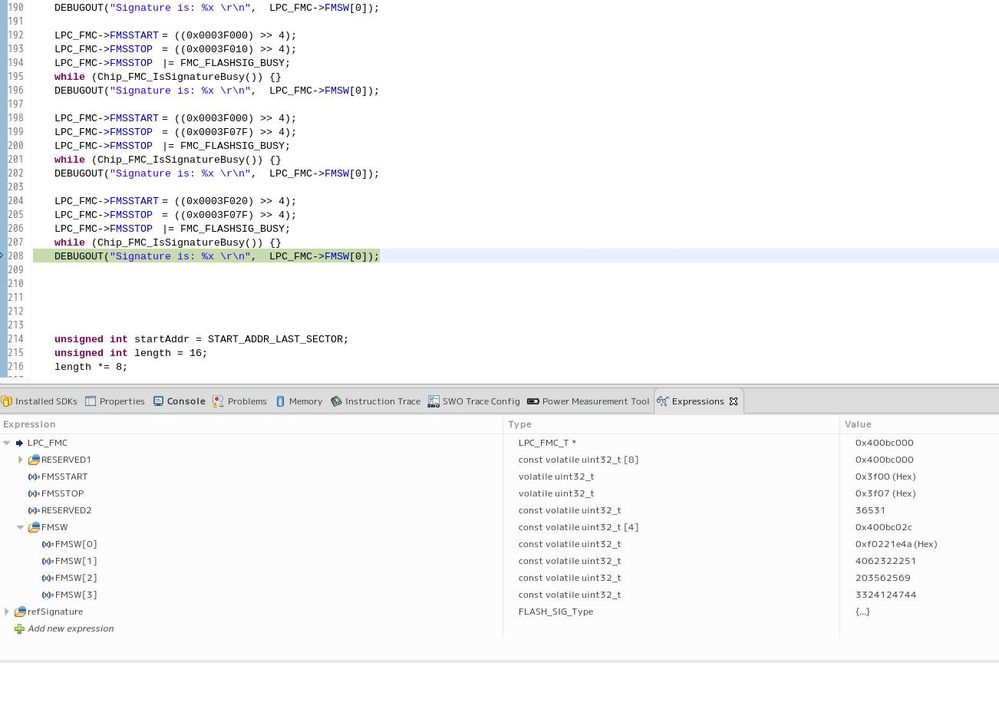Click RESERVED2 value 36531
The width and height of the screenshot is (999, 706).
coord(870,510)
